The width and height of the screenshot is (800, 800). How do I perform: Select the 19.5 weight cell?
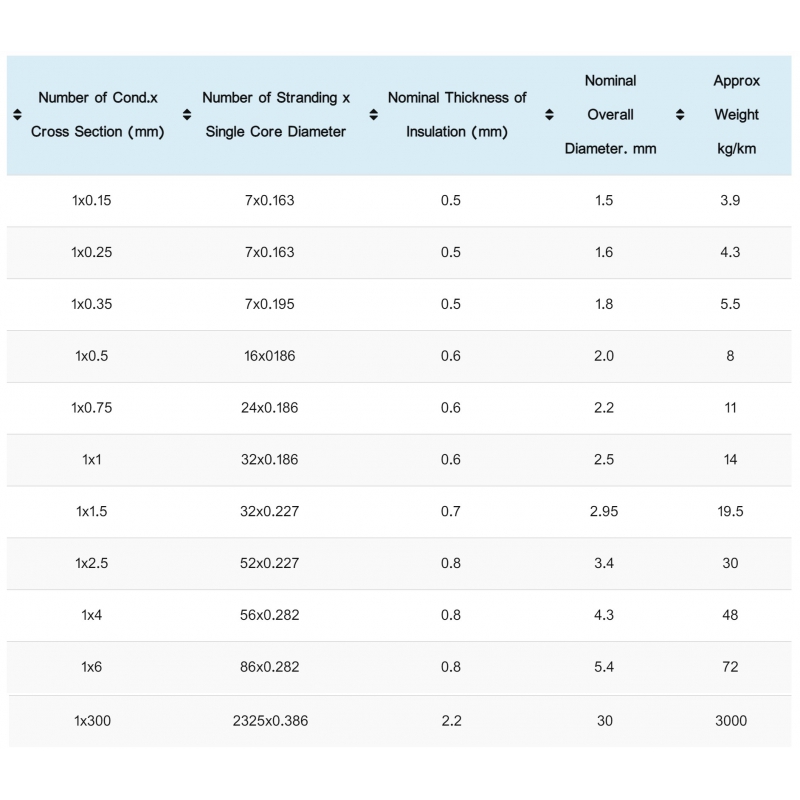coord(730,511)
